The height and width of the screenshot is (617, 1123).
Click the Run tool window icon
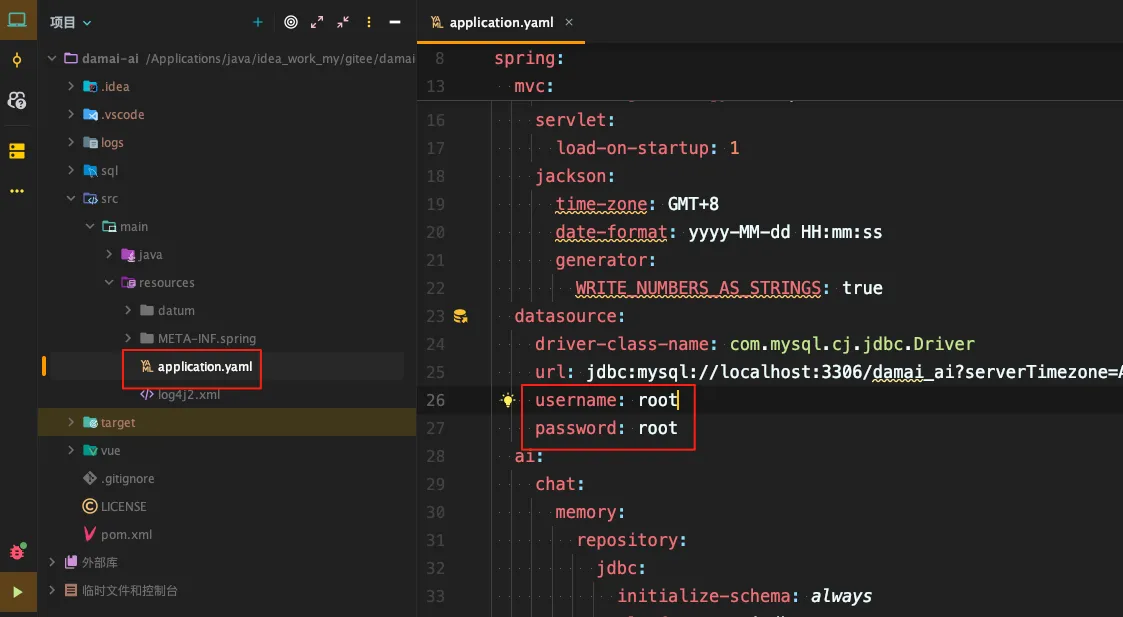point(17,592)
